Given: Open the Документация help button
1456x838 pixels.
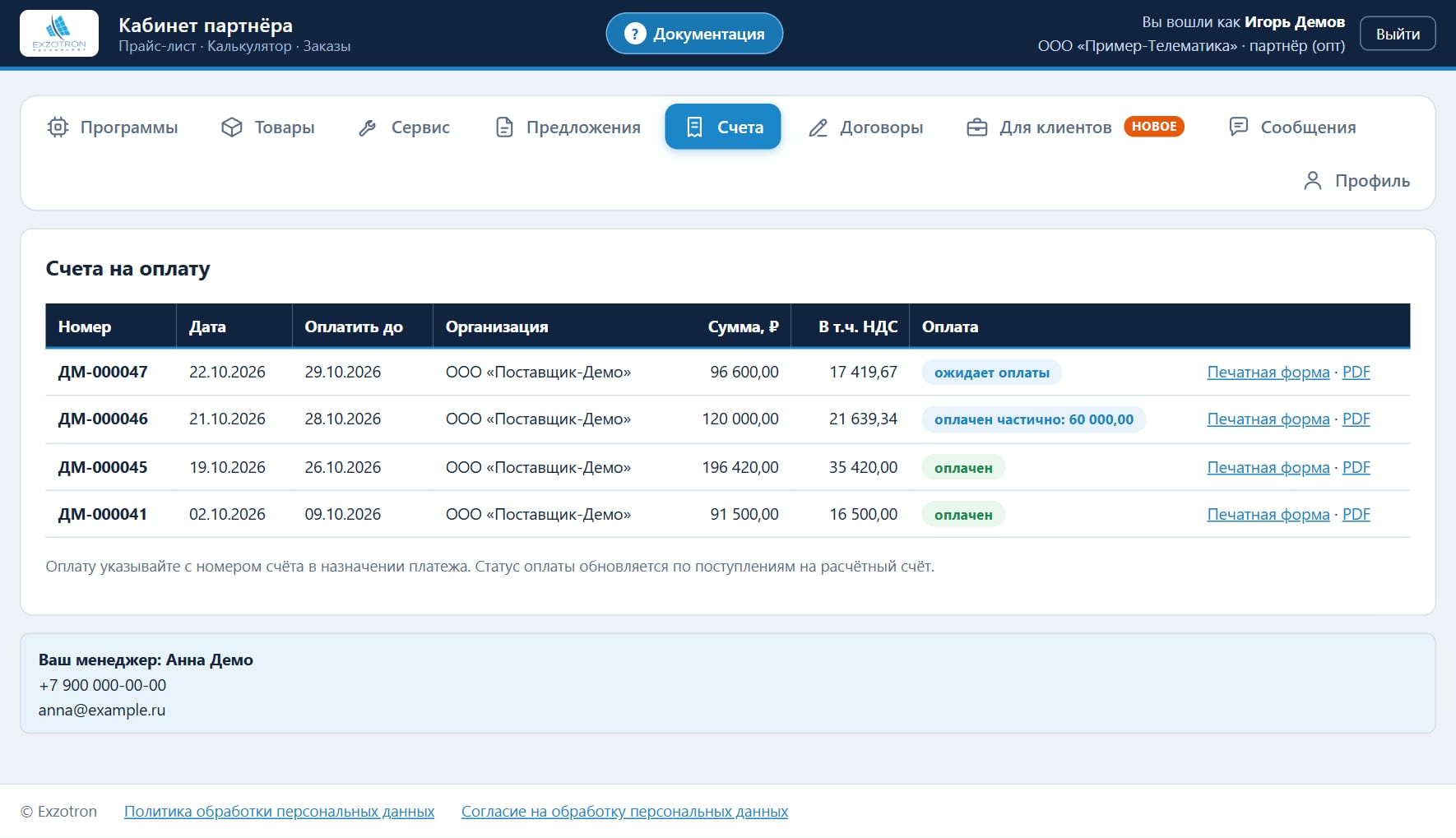Looking at the screenshot, I should pos(694,34).
